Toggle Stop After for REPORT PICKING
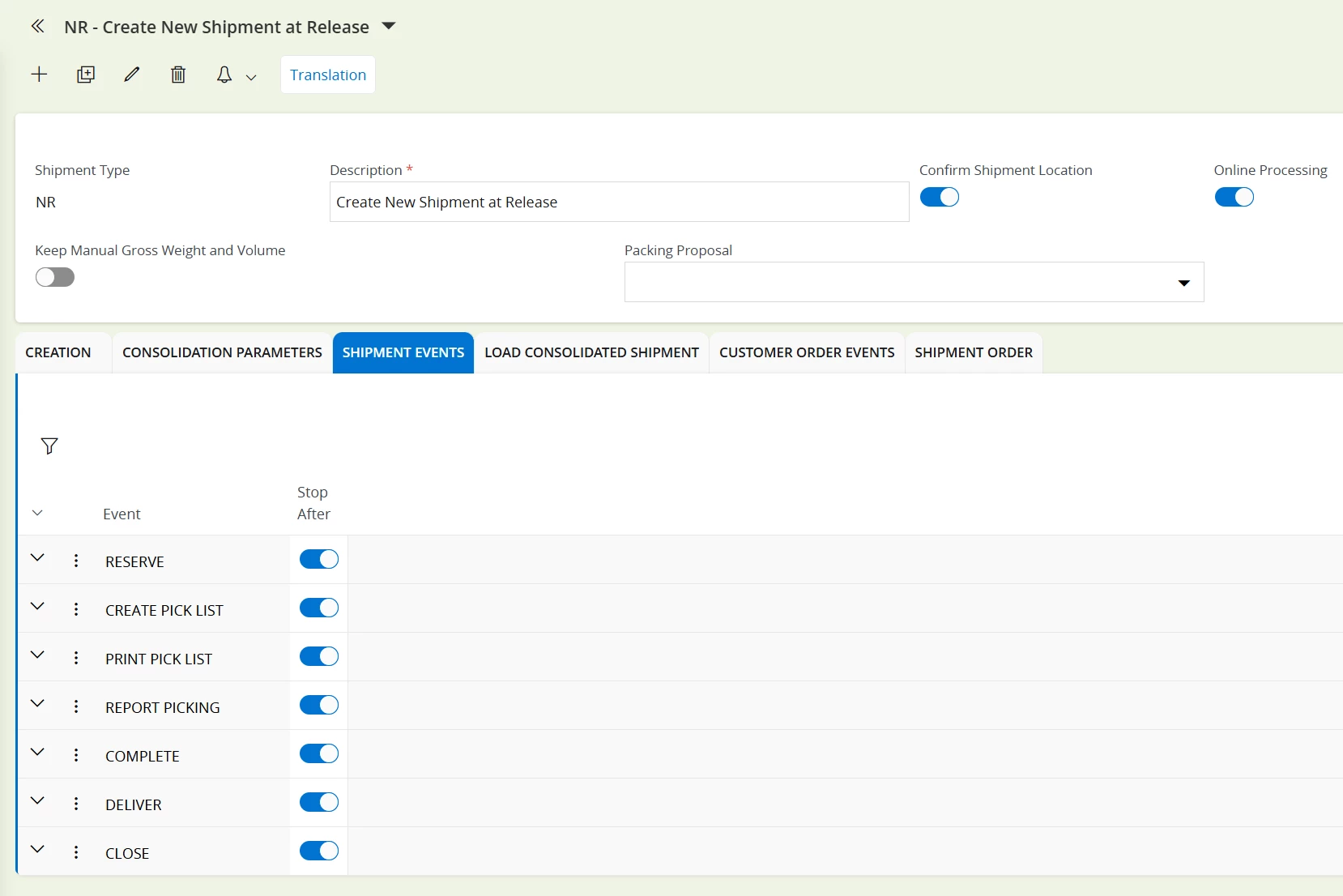Screen dimensions: 1343x896 [x=319, y=705]
